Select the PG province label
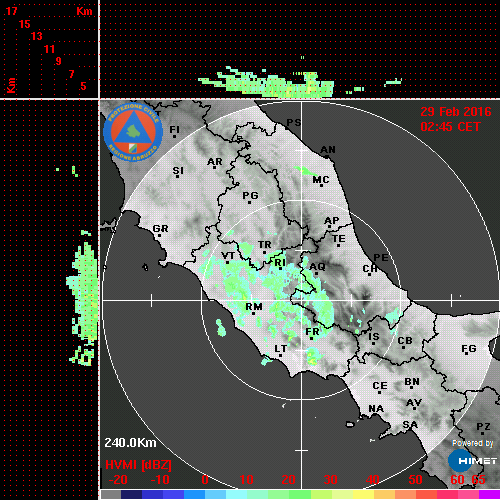Viewport: 500px width, 500px height. pos(250,195)
